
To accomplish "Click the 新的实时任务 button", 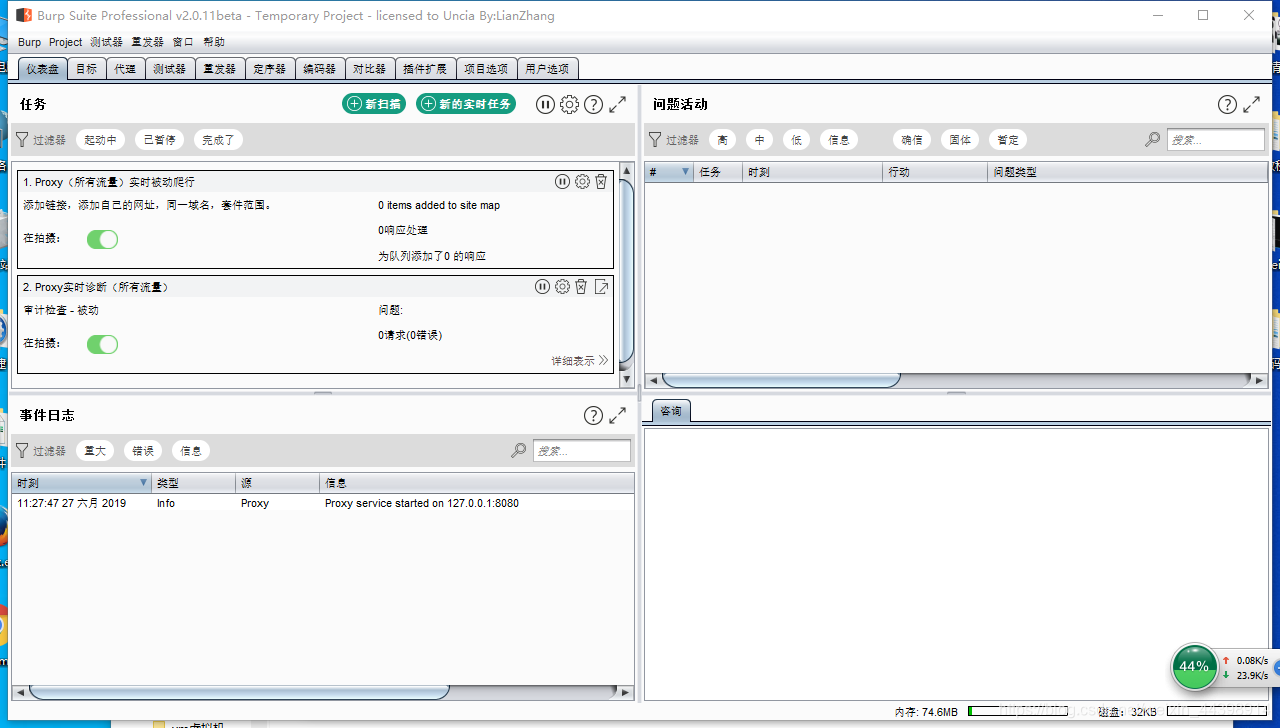I will 466,104.
